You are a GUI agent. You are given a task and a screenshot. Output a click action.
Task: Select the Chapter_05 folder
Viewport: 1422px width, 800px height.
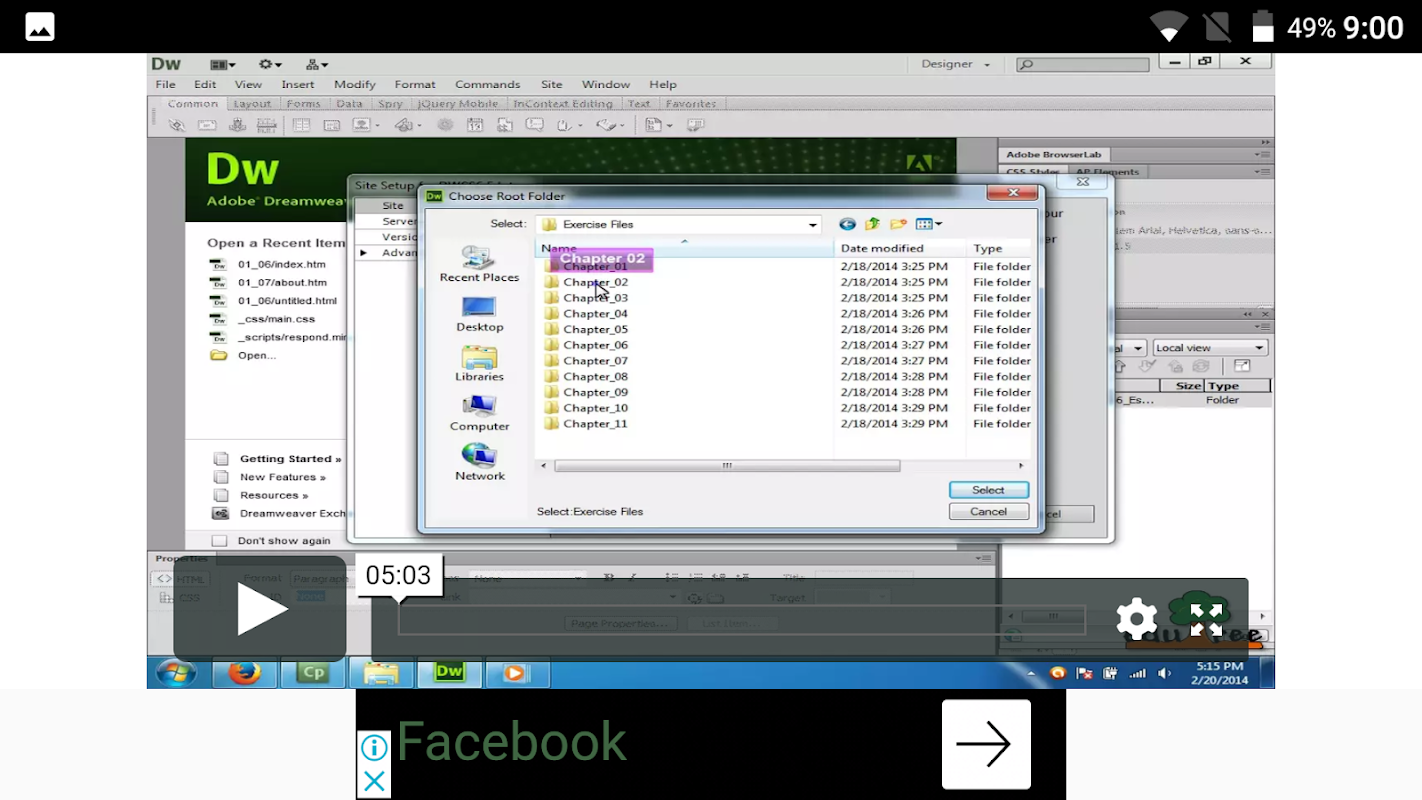595,330
